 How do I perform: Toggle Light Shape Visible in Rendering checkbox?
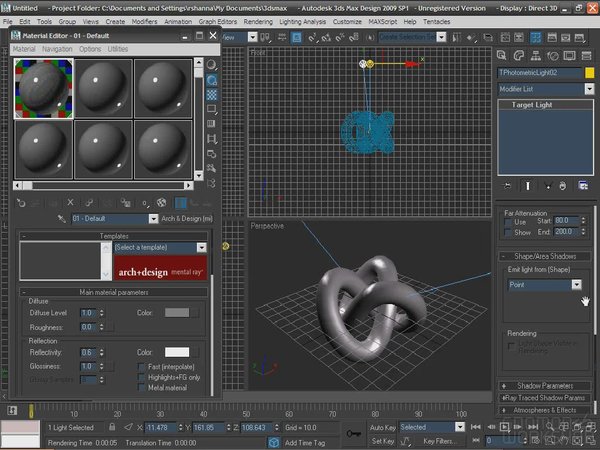tap(511, 346)
